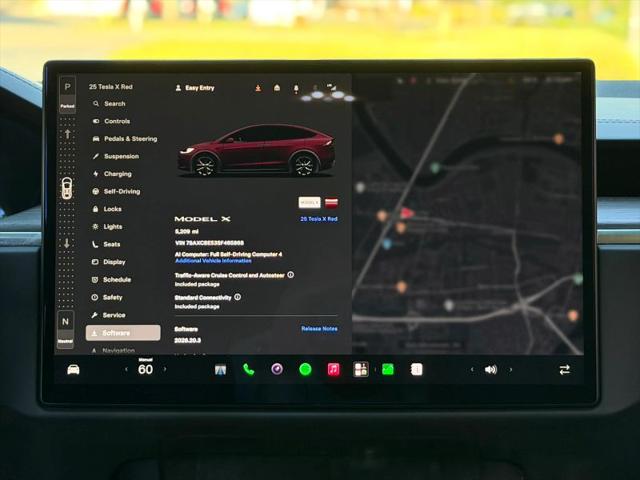Tap the volume speaker icon
This screenshot has height=480, width=640.
tap(491, 370)
